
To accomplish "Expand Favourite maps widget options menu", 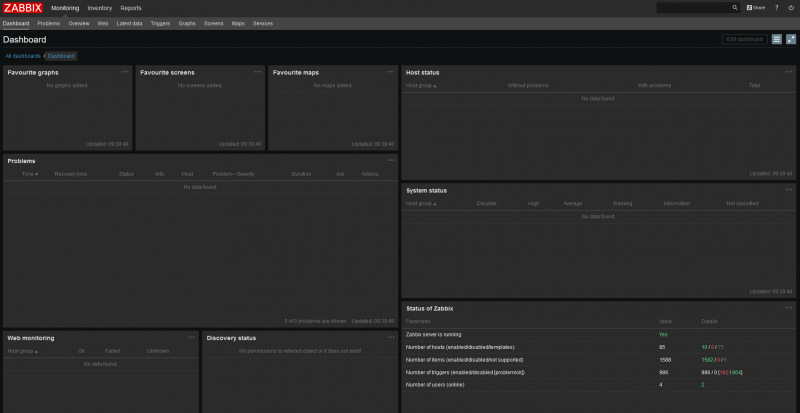I will click(391, 72).
